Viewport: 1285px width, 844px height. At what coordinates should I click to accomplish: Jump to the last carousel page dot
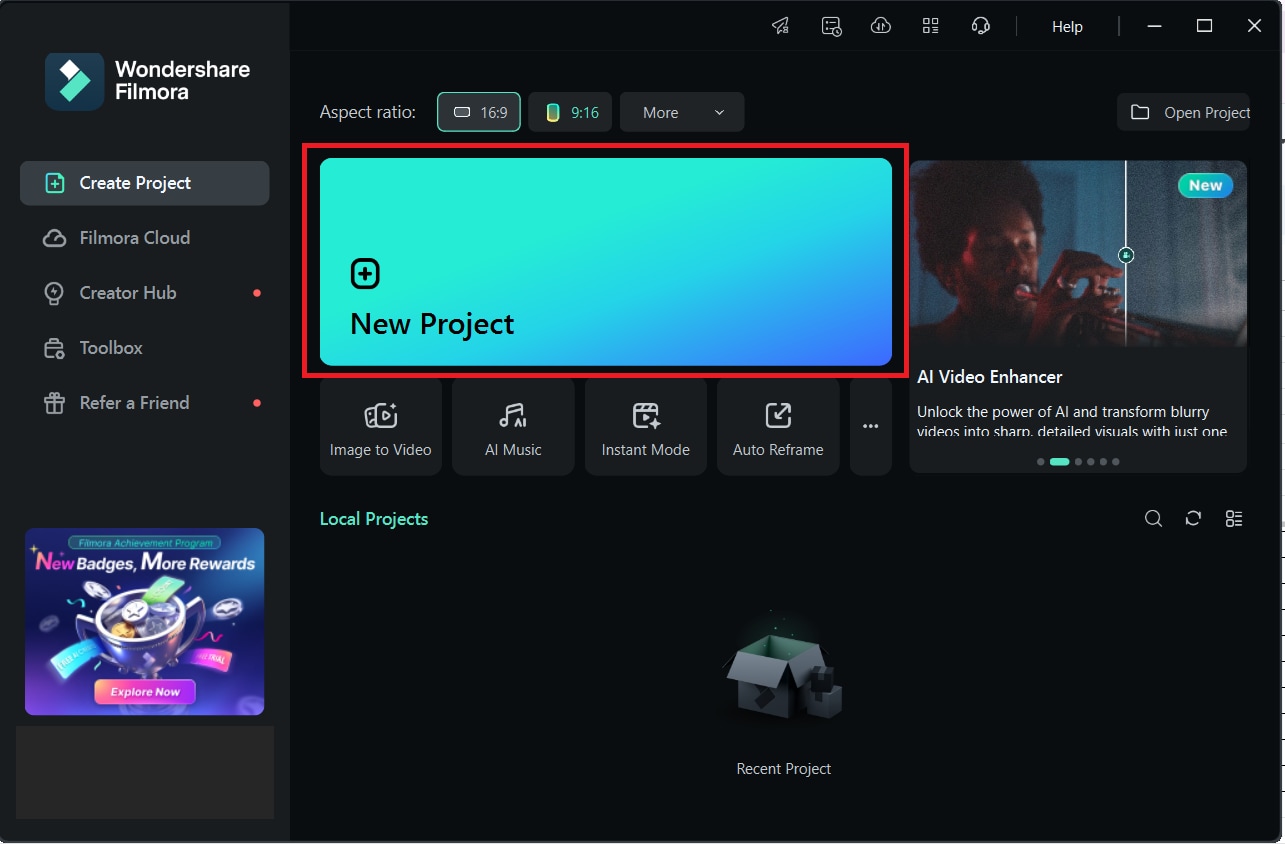(1116, 462)
